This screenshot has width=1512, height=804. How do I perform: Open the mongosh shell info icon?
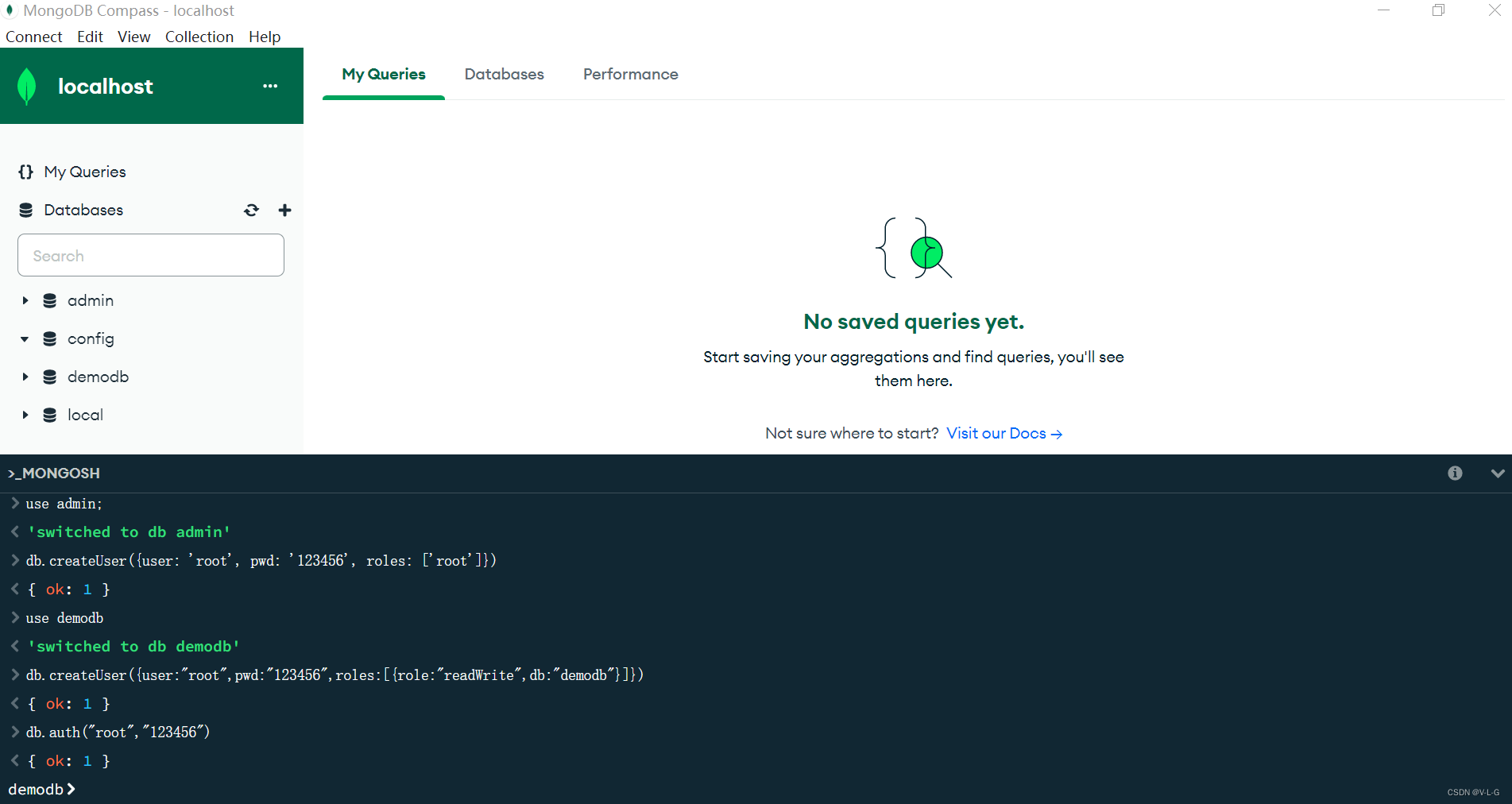click(x=1455, y=473)
